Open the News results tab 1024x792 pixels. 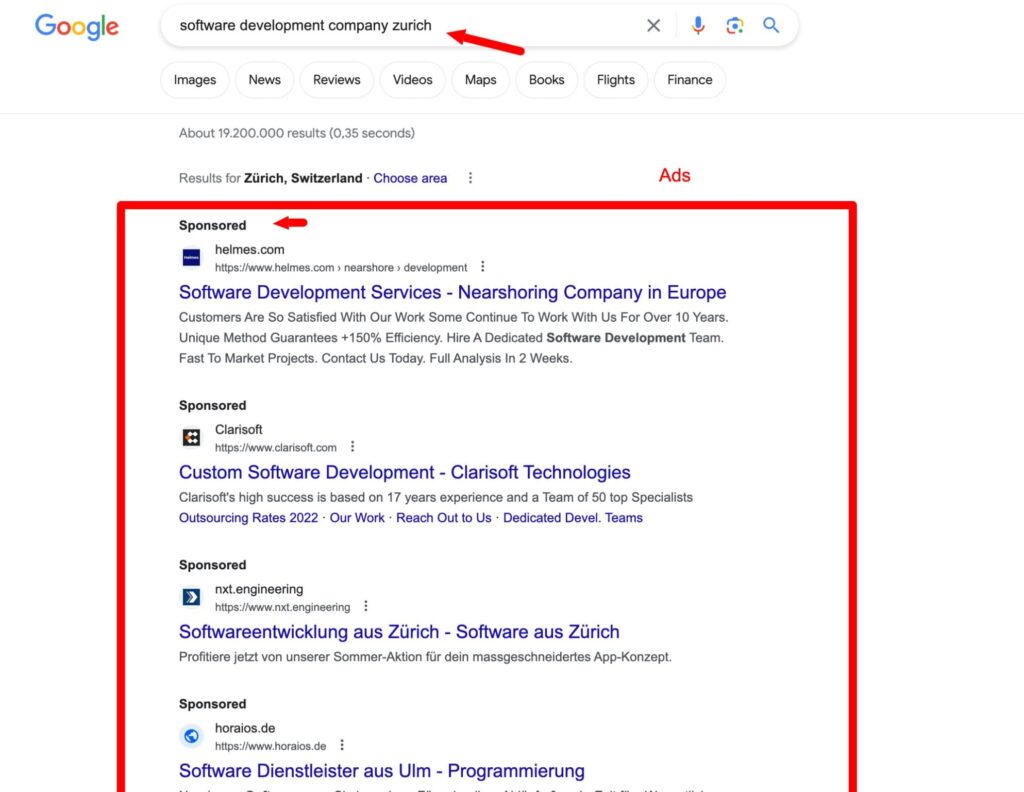click(x=263, y=79)
